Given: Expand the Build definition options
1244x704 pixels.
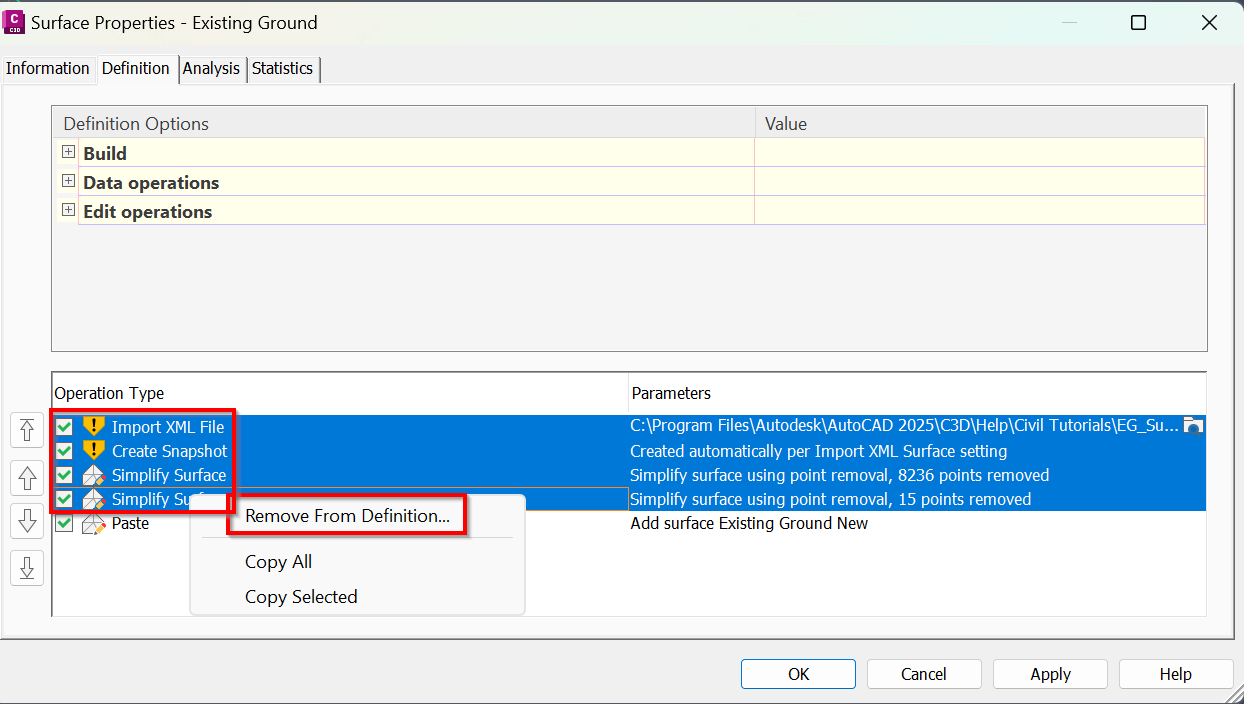Looking at the screenshot, I should [x=68, y=153].
